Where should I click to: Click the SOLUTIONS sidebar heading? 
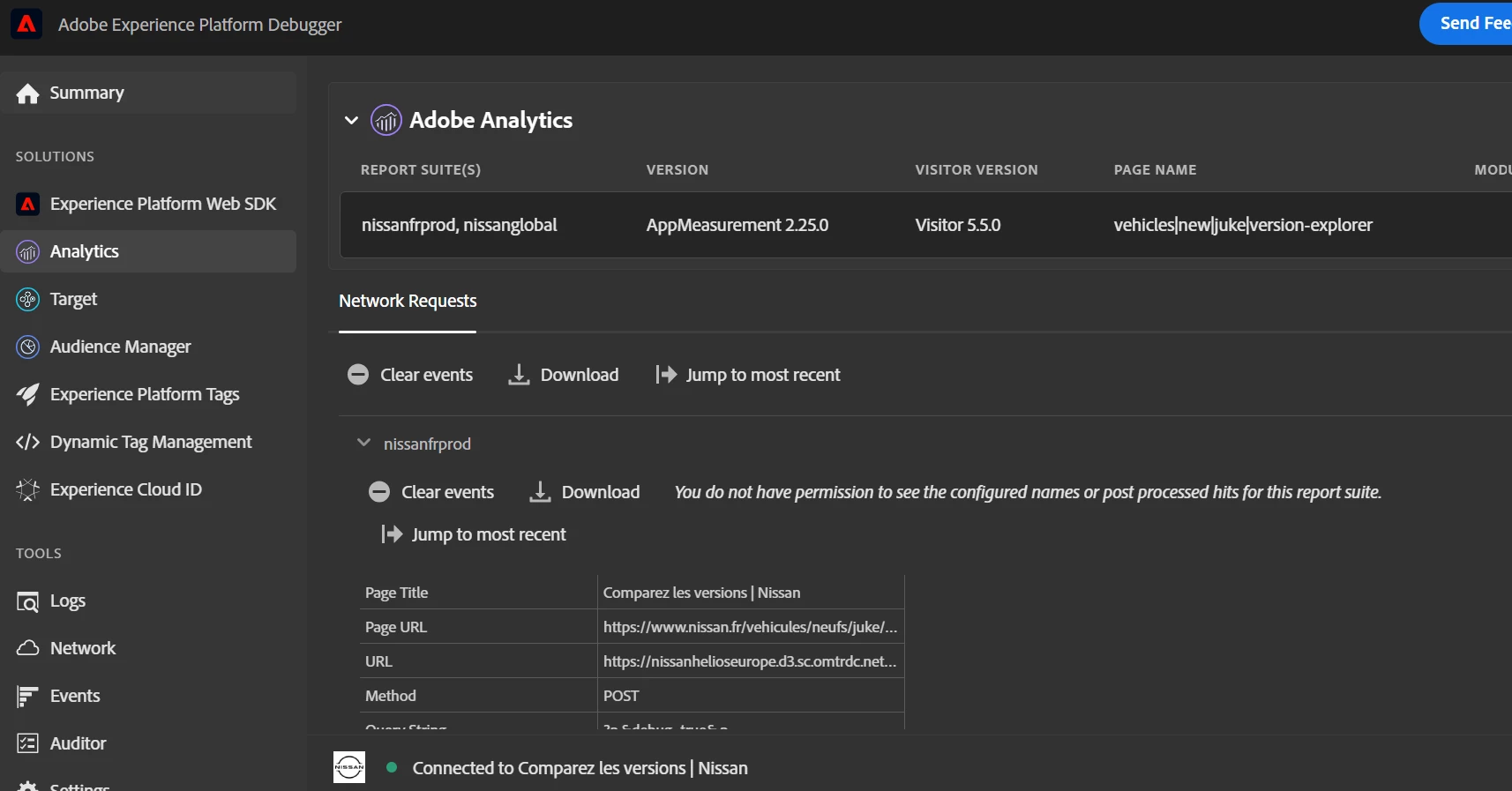coord(55,156)
